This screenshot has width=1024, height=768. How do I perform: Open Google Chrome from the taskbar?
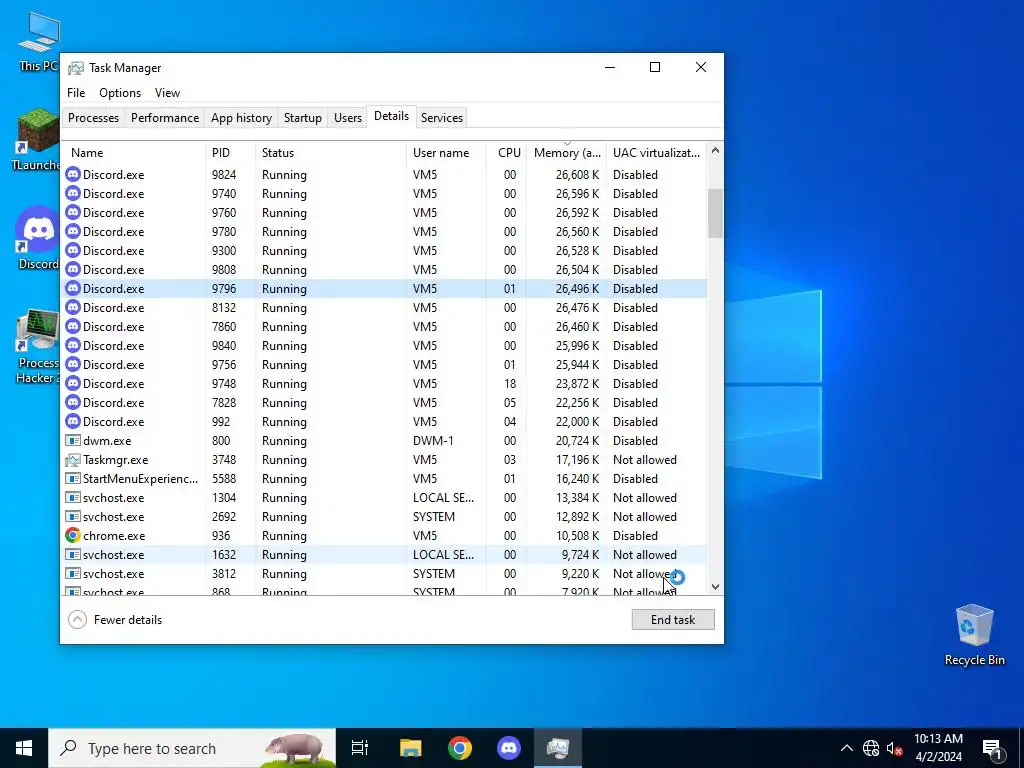460,748
